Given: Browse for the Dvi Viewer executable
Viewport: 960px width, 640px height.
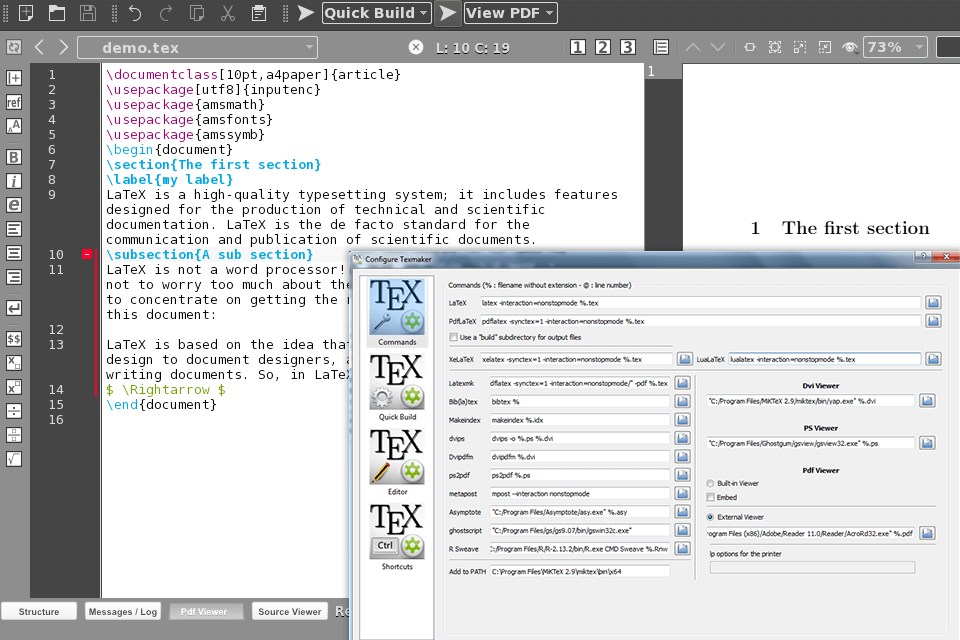Looking at the screenshot, I should tap(927, 401).
